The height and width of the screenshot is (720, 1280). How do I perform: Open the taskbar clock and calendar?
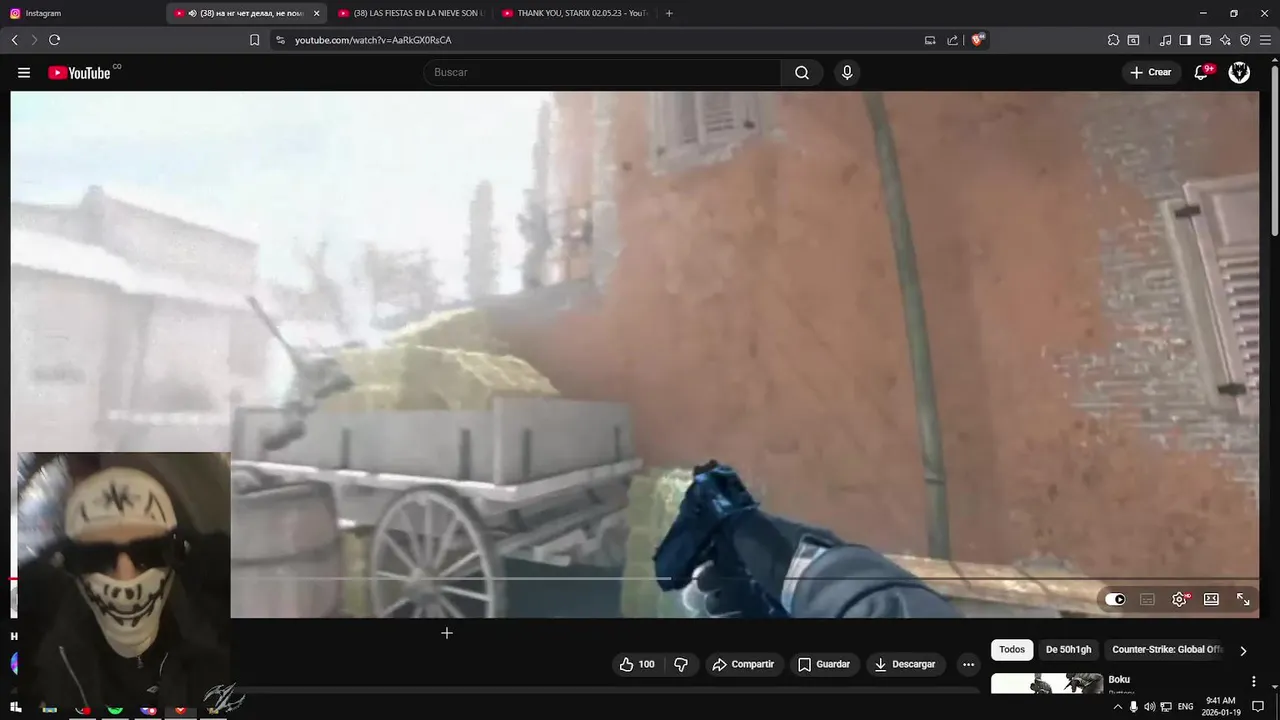(1220, 707)
